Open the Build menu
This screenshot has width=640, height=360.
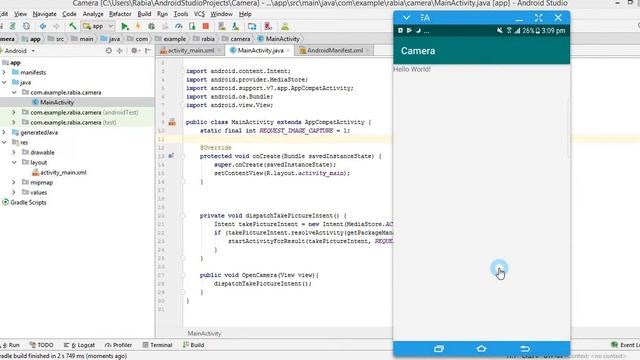[144, 14]
